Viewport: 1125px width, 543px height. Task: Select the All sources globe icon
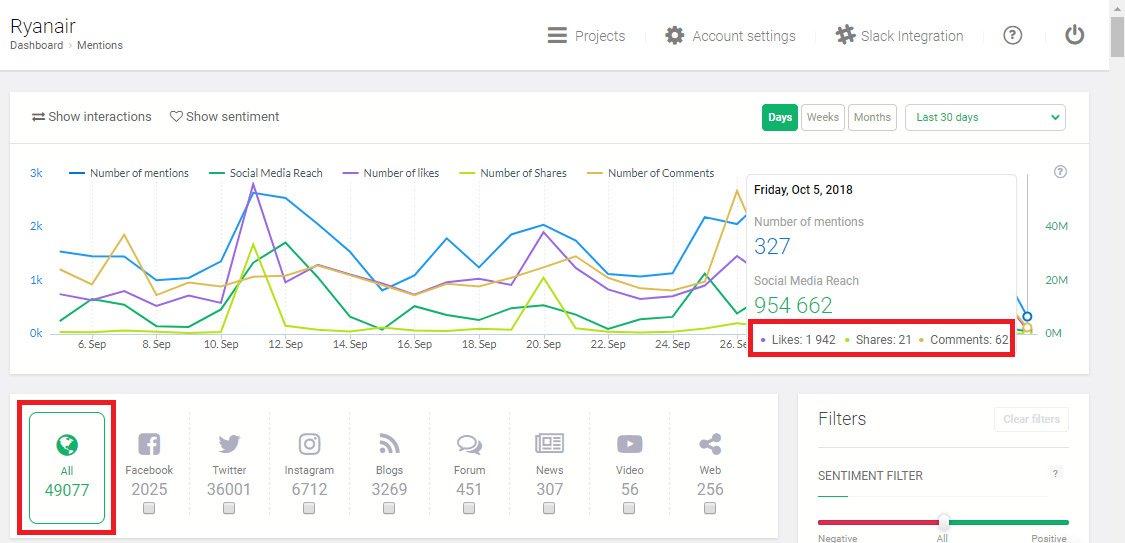coord(67,445)
